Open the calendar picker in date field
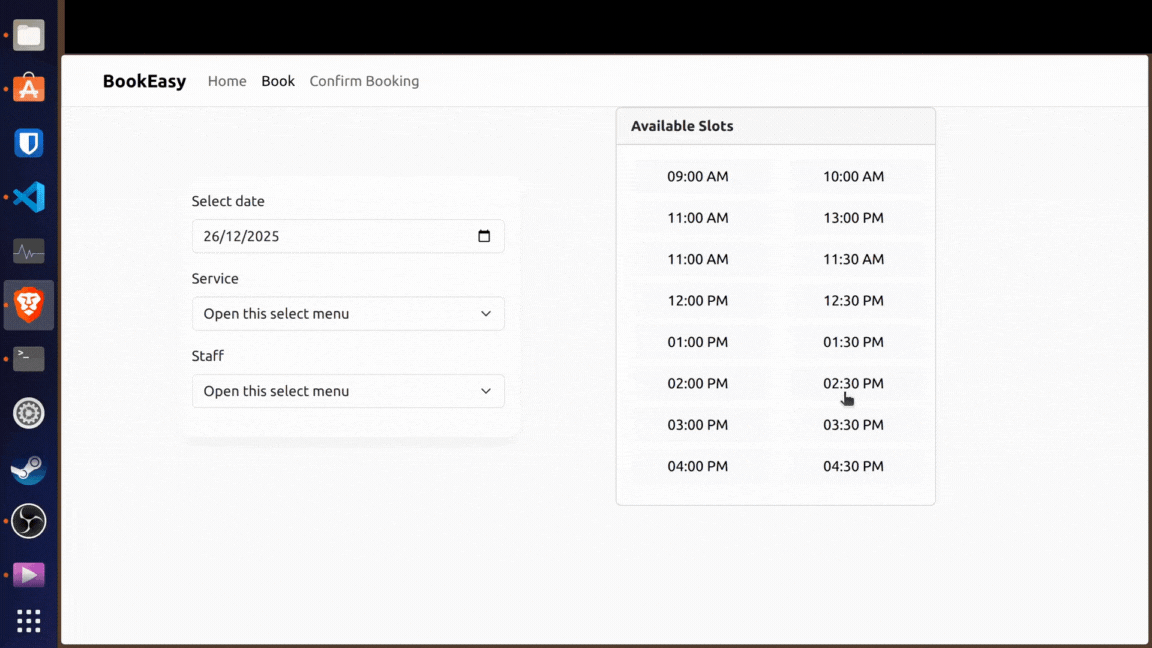This screenshot has height=648, width=1152. pyautogui.click(x=483, y=236)
